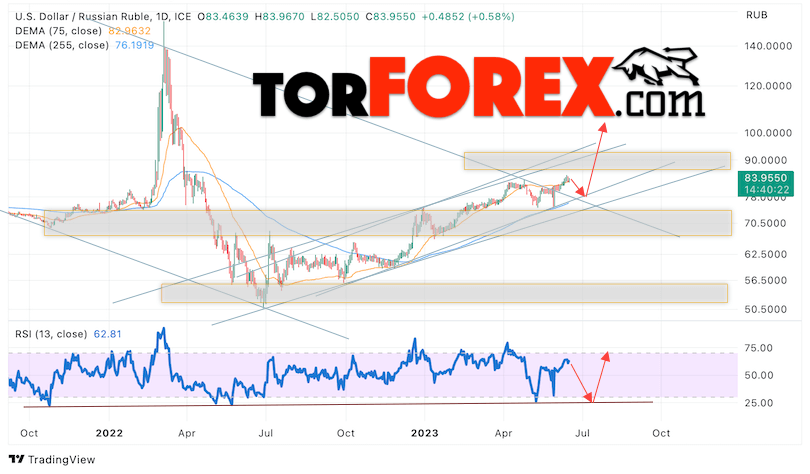Click the Apr label following 2022

[x=186, y=433]
